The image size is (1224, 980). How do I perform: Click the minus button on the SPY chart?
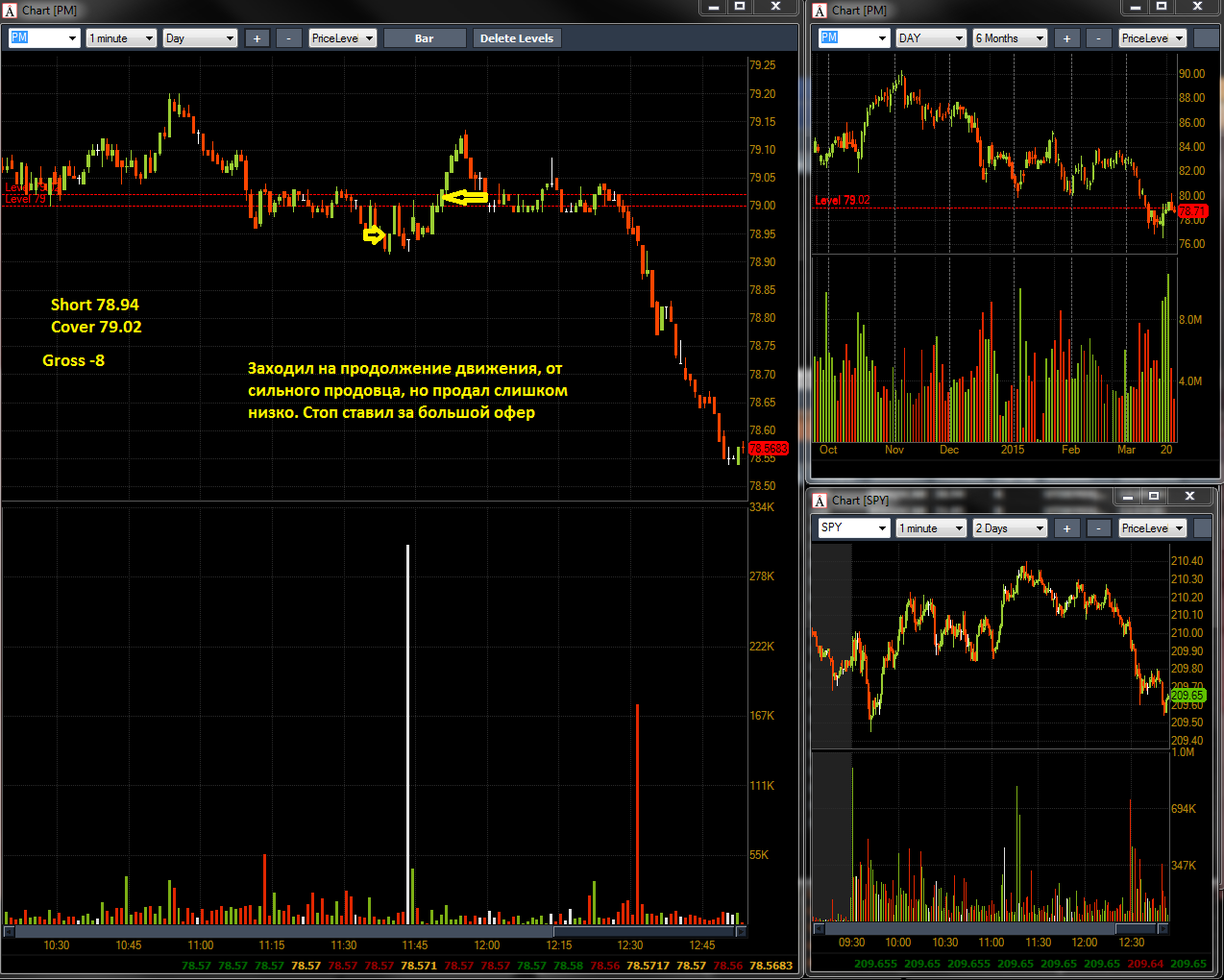[x=1098, y=528]
